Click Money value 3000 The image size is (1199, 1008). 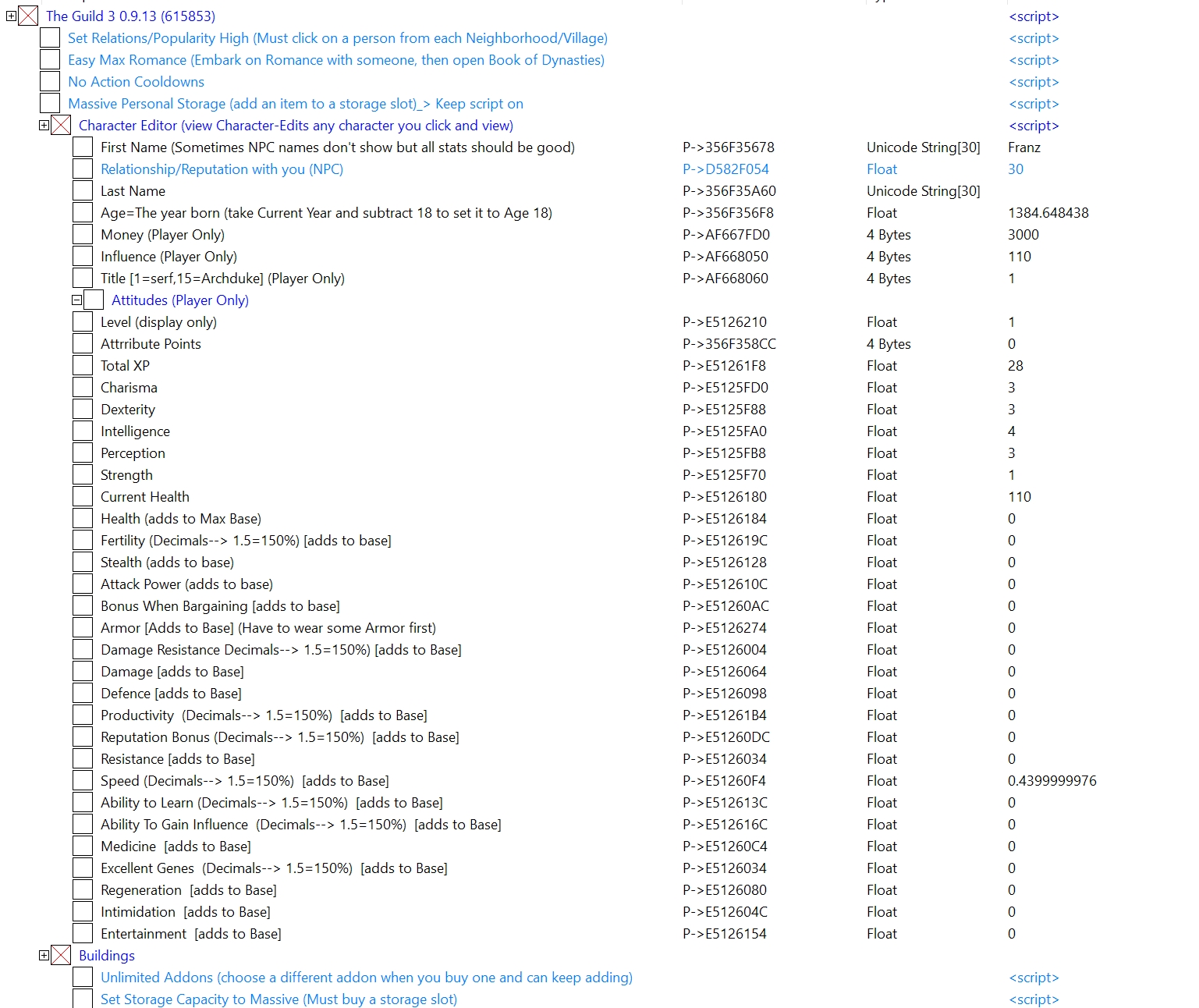1023,234
